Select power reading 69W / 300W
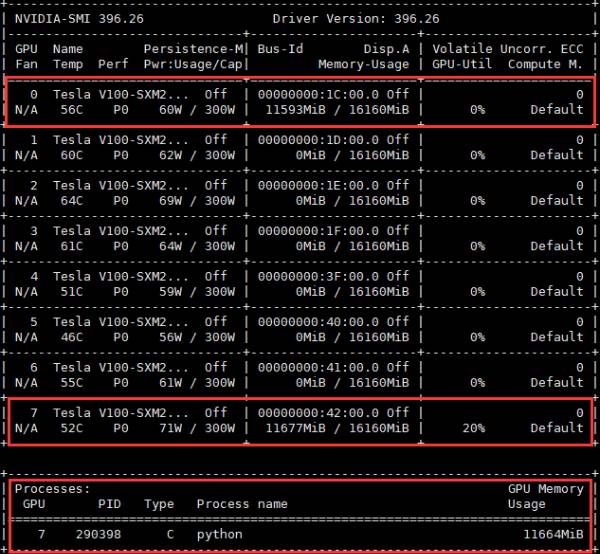This screenshot has height=554, width=600. coord(197,201)
